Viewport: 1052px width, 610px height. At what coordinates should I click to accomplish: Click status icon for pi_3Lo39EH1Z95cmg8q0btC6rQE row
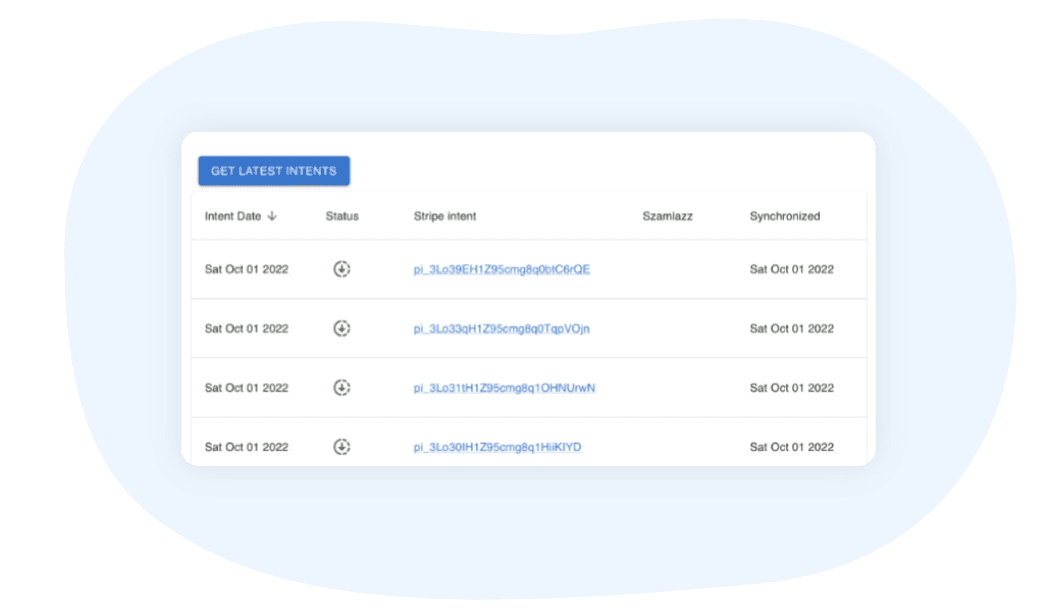341,269
